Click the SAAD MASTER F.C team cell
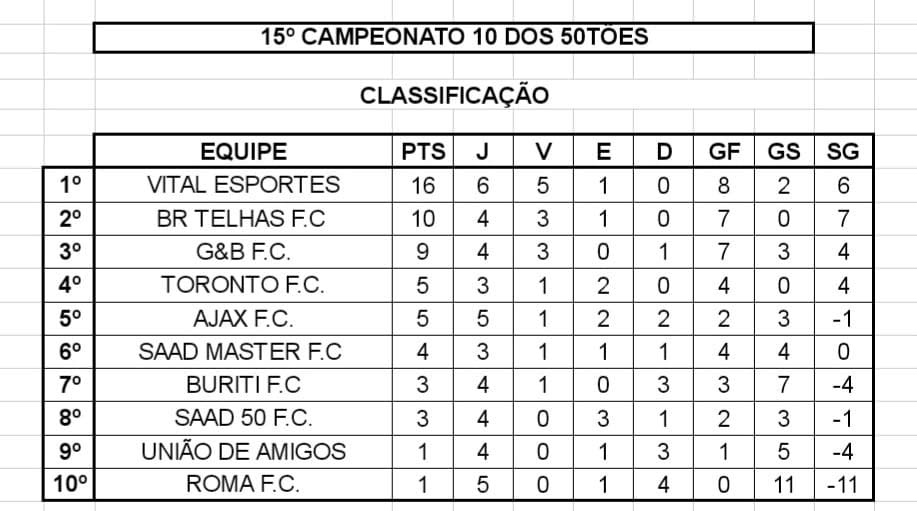Screen dimensions: 917x511 tap(243, 352)
